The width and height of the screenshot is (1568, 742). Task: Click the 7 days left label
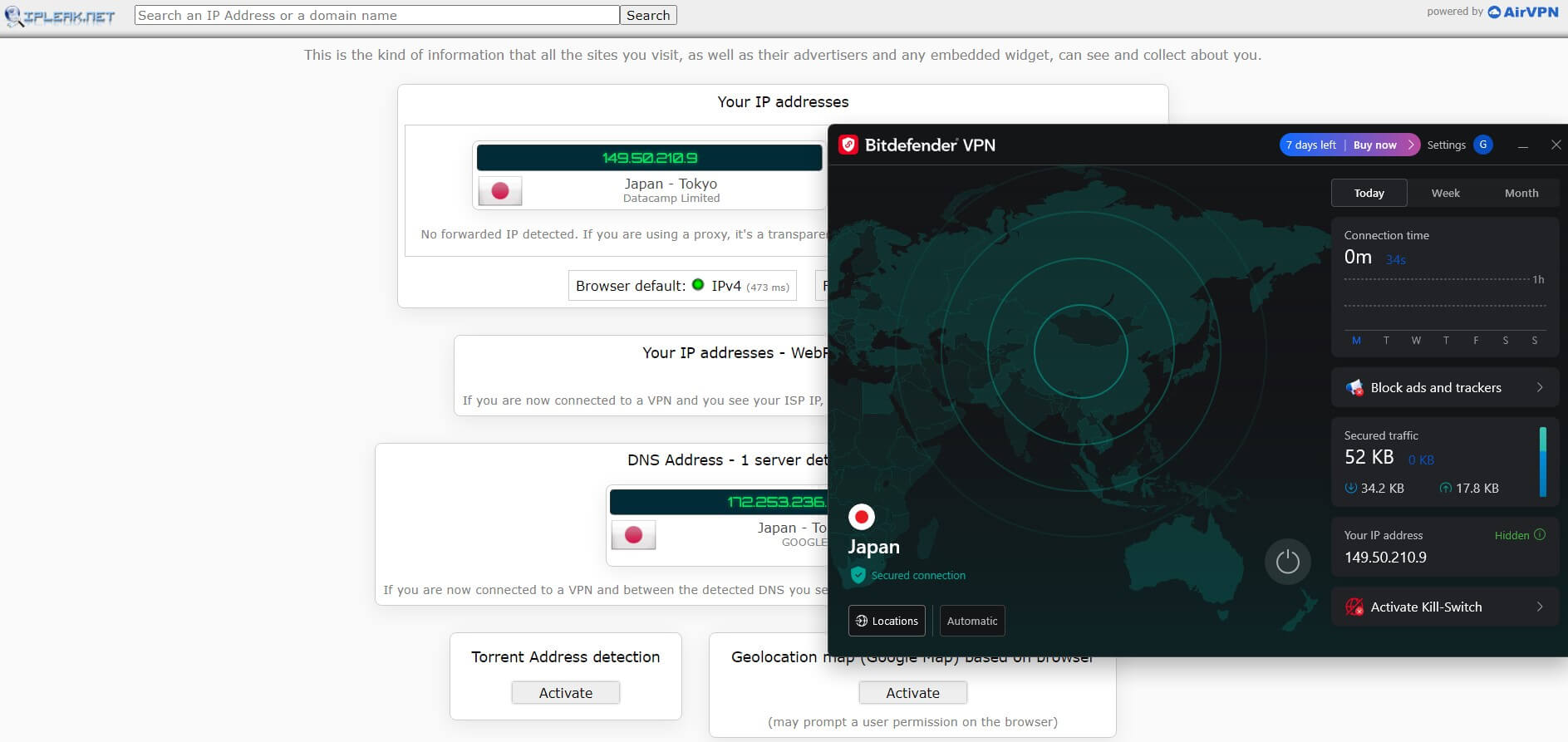click(x=1311, y=145)
